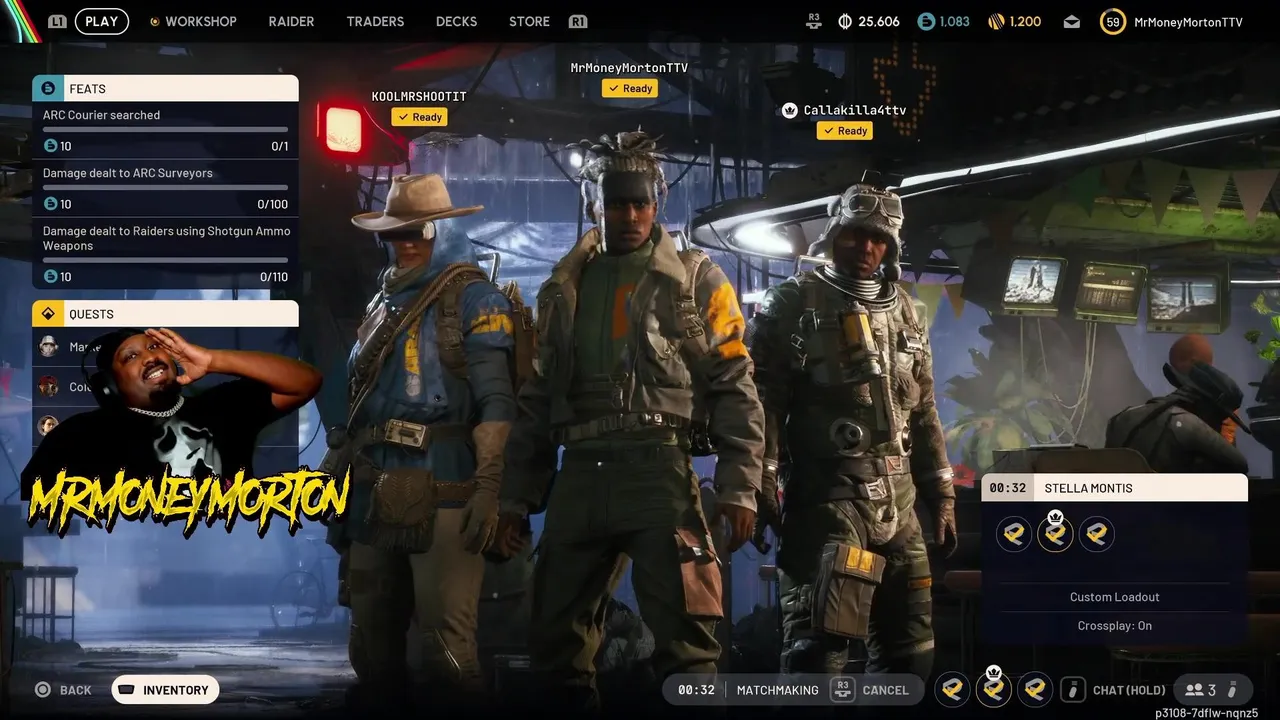The image size is (1280, 720).
Task: Go BACK using the bottom-left button
Action: (63, 689)
